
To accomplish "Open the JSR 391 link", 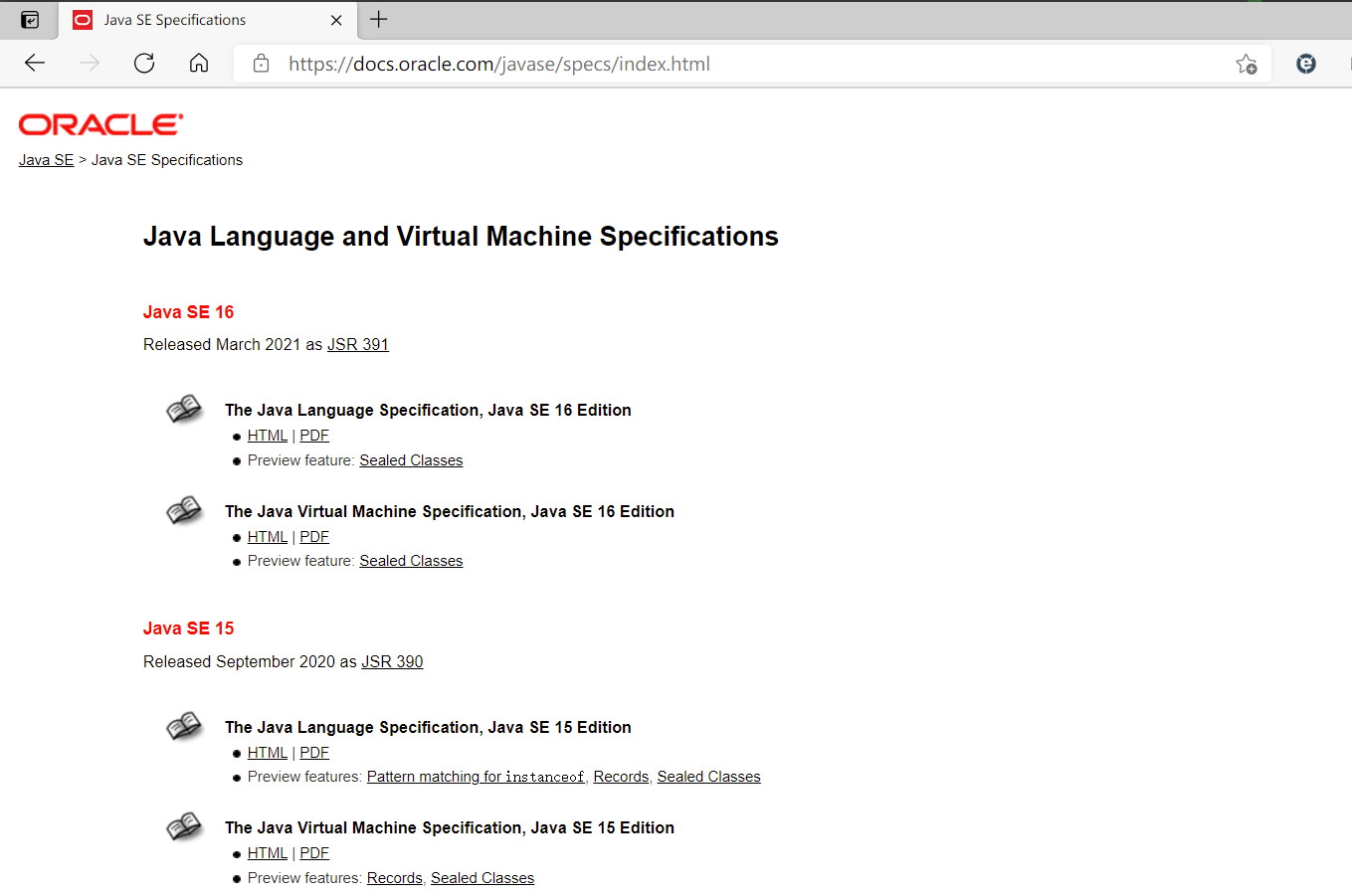I will click(x=358, y=344).
